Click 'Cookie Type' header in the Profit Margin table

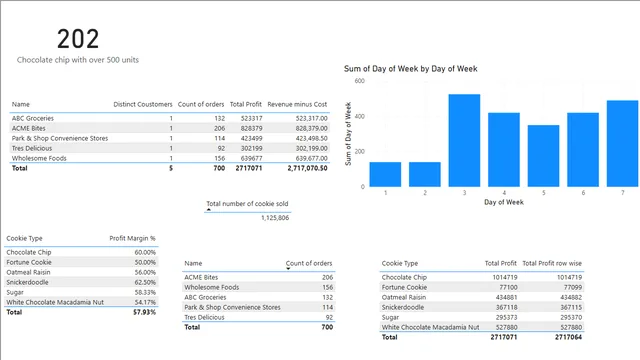pyautogui.click(x=24, y=238)
